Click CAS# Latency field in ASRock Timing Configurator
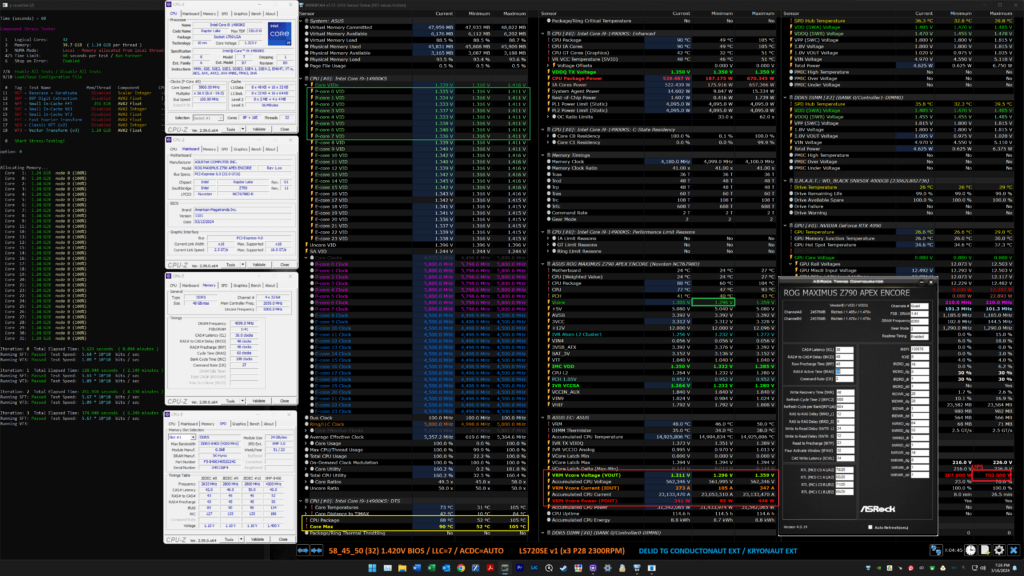Screen dimensions: 1024x576 pos(844,350)
